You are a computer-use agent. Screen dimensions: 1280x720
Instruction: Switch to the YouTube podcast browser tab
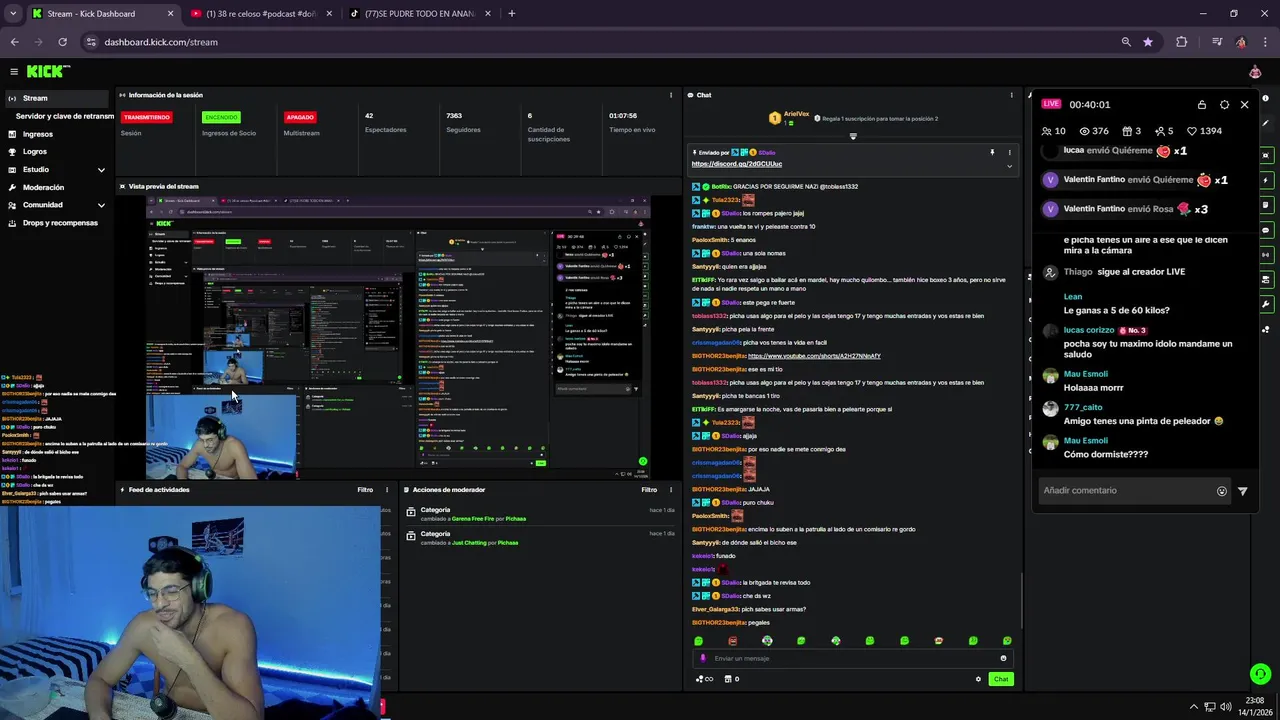pyautogui.click(x=260, y=14)
